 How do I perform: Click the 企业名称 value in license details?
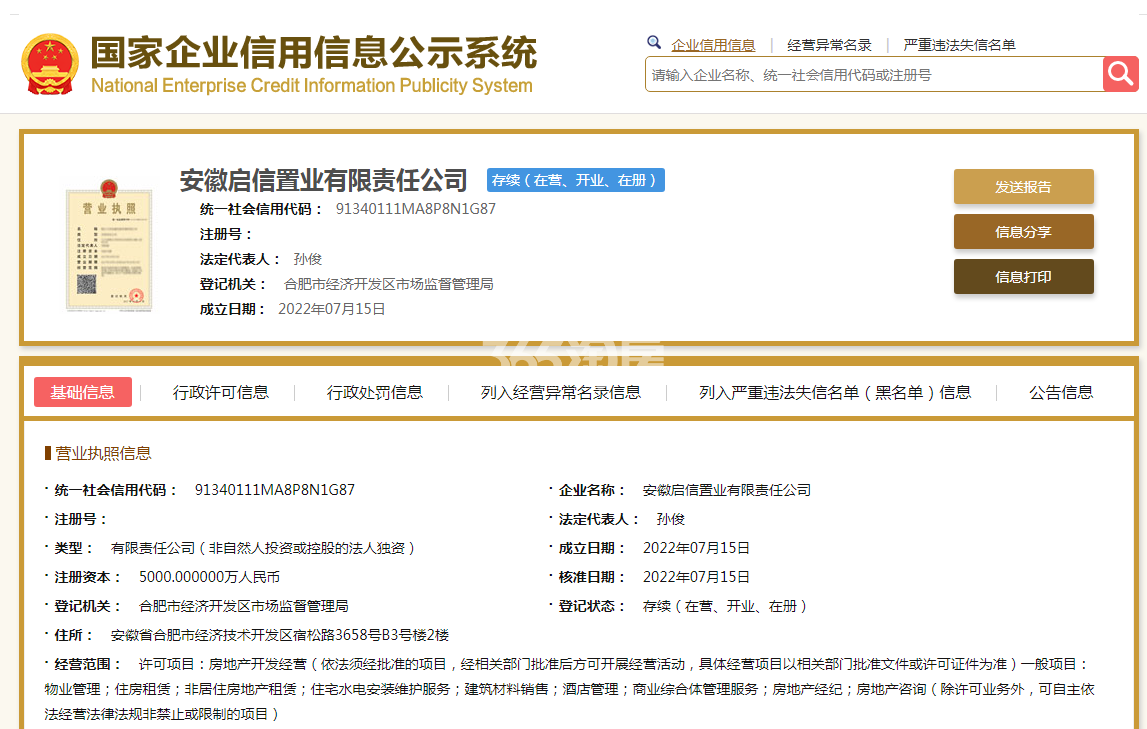click(x=726, y=490)
